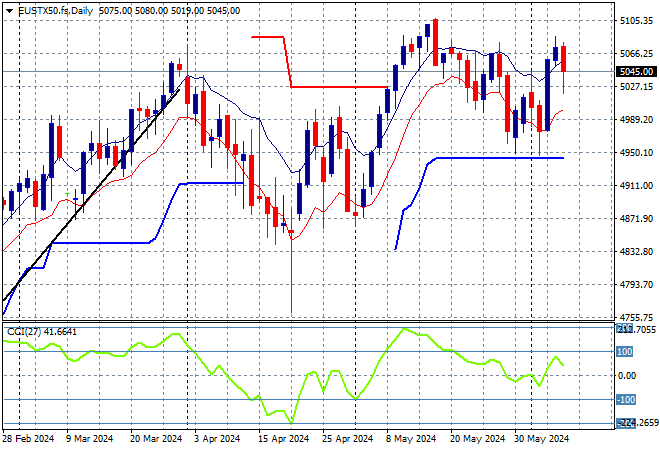Click the 5105.35 price axis label
Screen dimensions: 660x450
[636, 21]
